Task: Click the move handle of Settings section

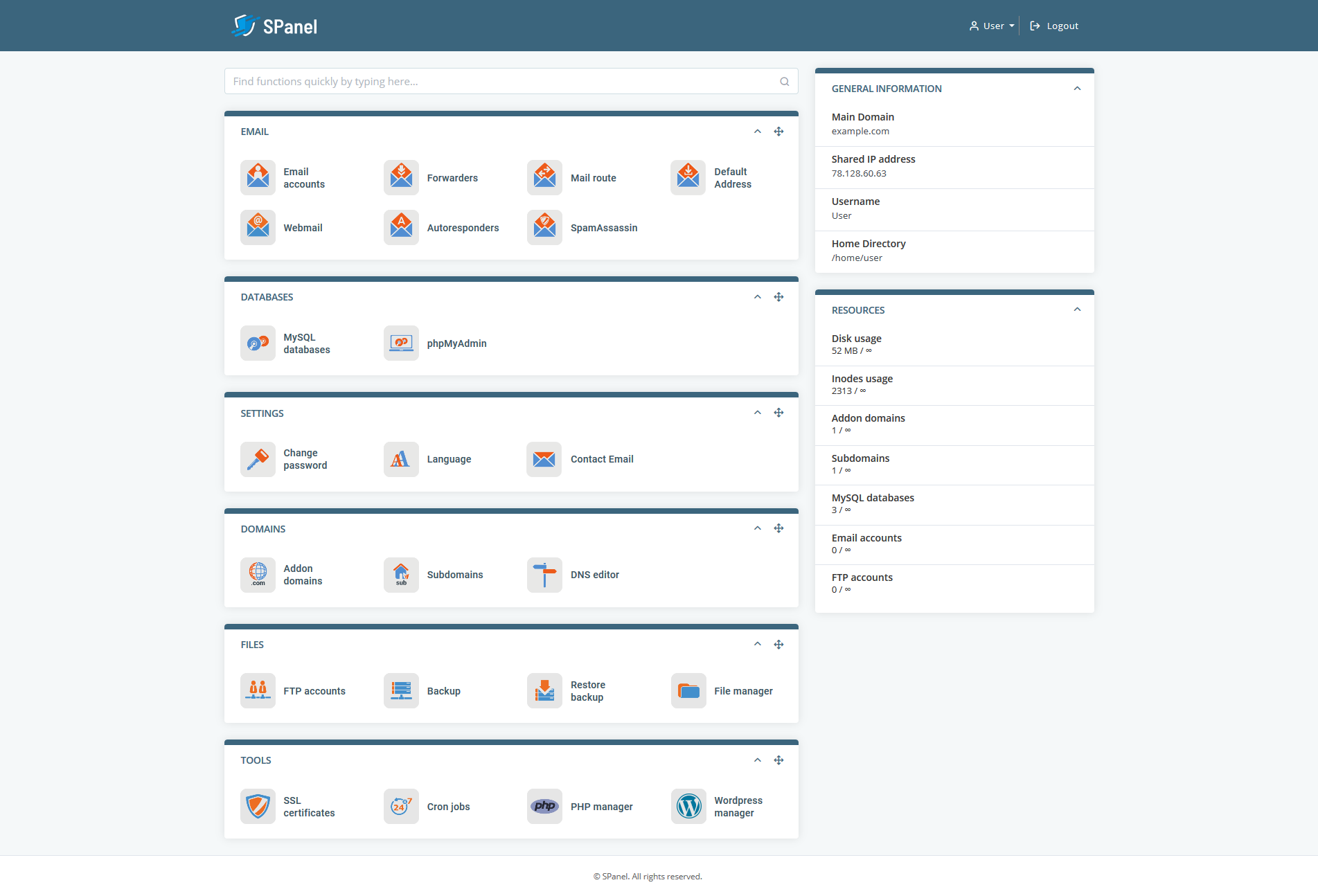Action: 779,413
